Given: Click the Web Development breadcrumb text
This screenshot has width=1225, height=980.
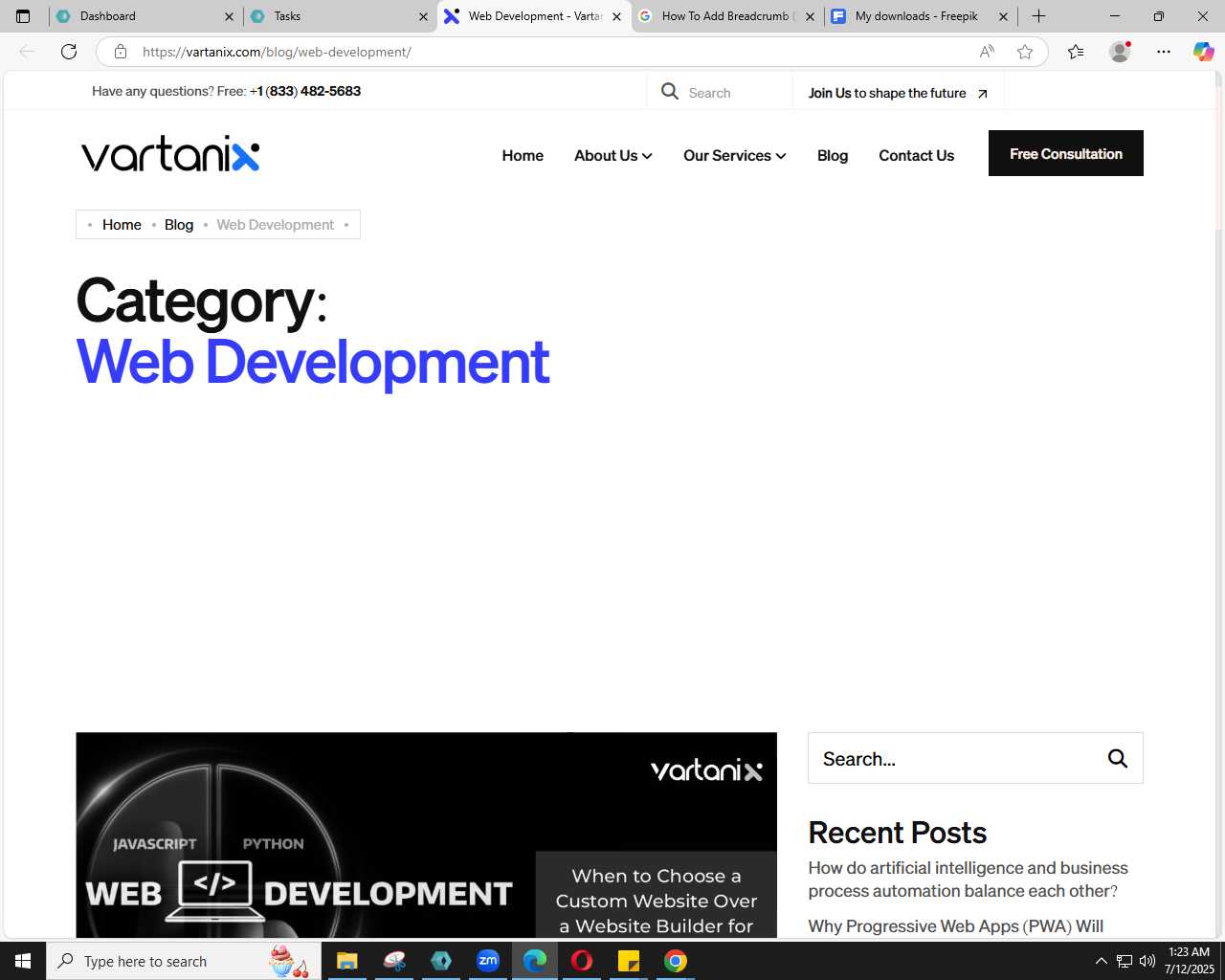Looking at the screenshot, I should 276,225.
